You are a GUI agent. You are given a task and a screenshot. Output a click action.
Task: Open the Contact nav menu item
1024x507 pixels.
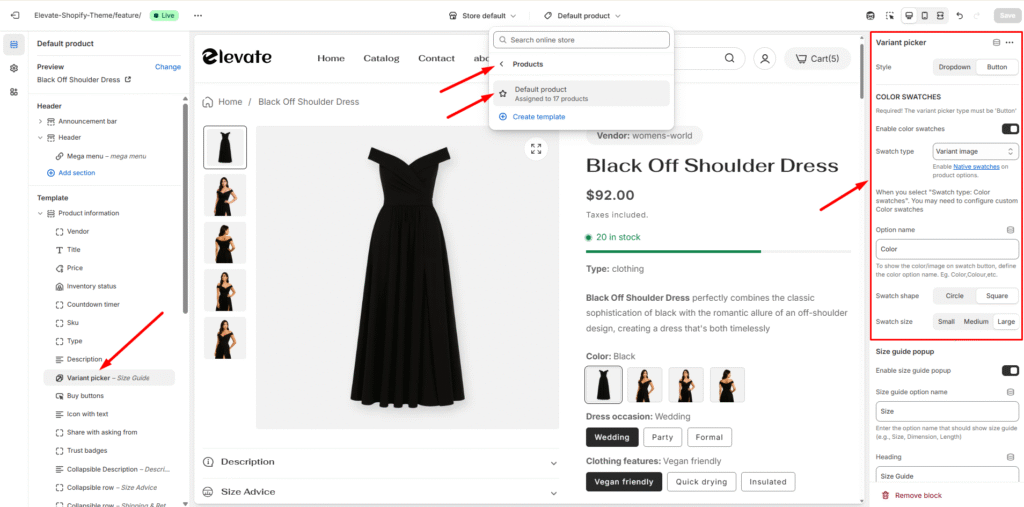pyautogui.click(x=436, y=58)
